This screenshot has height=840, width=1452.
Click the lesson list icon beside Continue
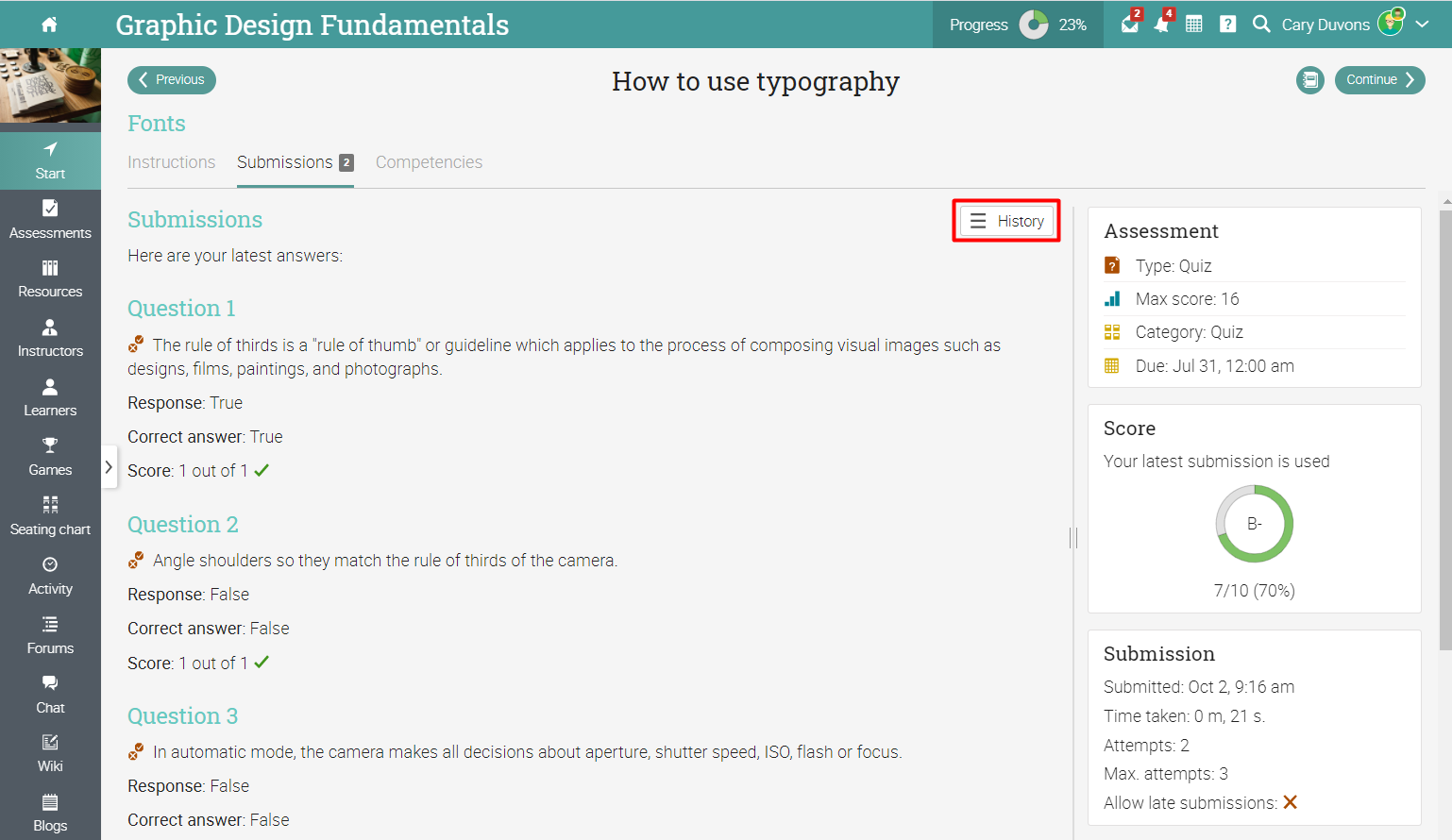[x=1310, y=80]
